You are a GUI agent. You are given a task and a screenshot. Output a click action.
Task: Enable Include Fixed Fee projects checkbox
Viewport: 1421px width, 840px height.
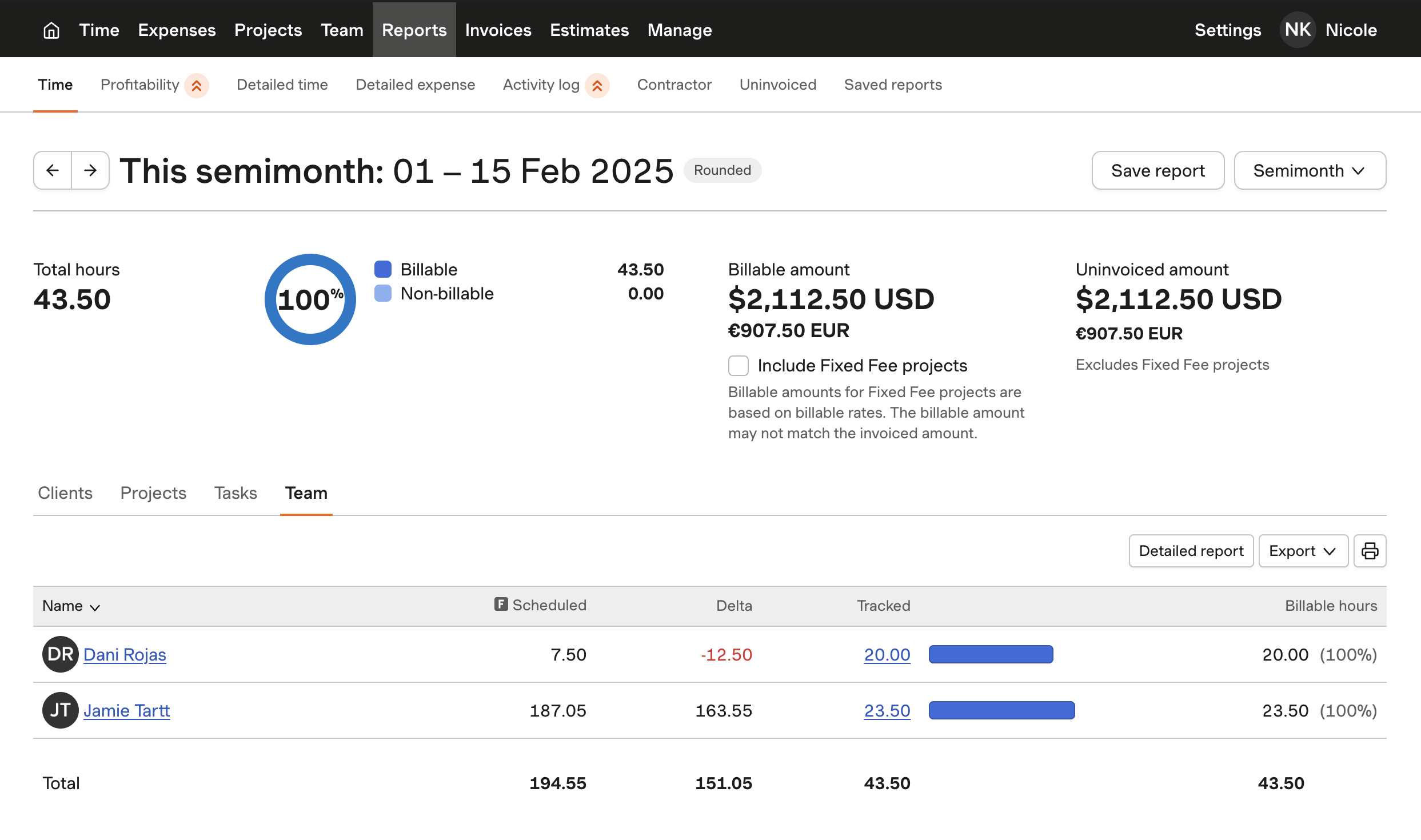coord(739,366)
